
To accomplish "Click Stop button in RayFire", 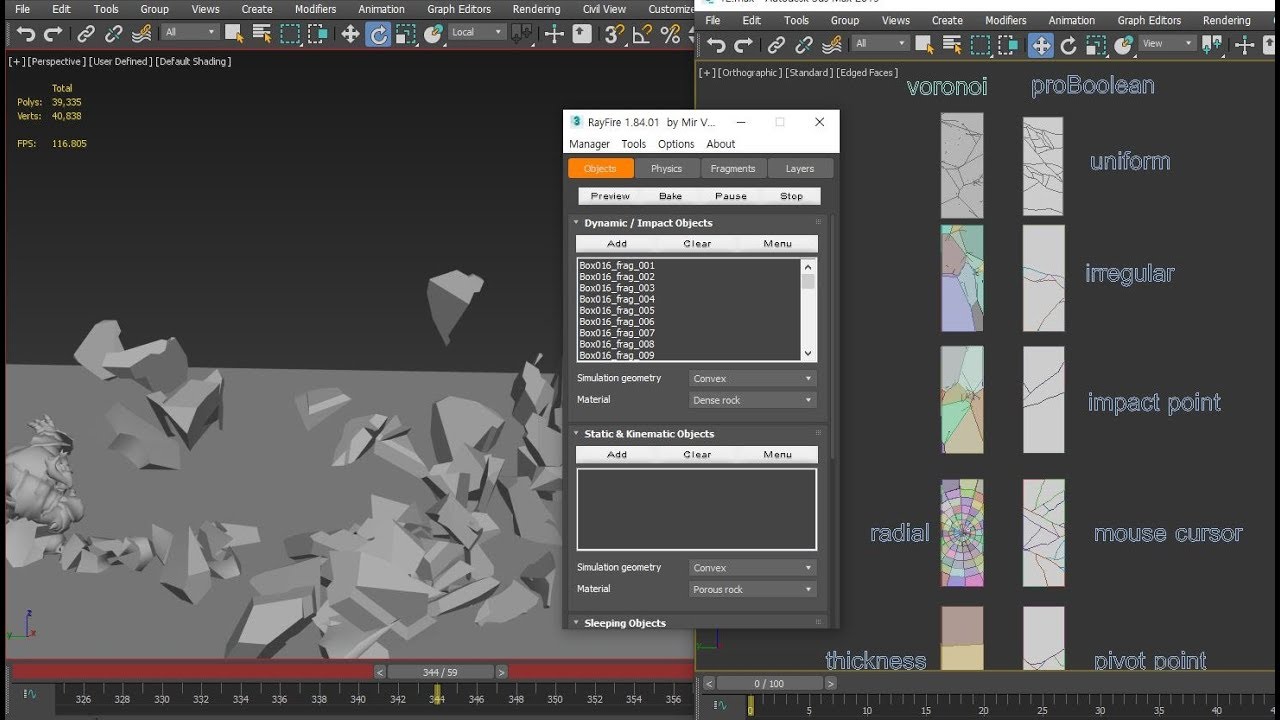I will (791, 196).
